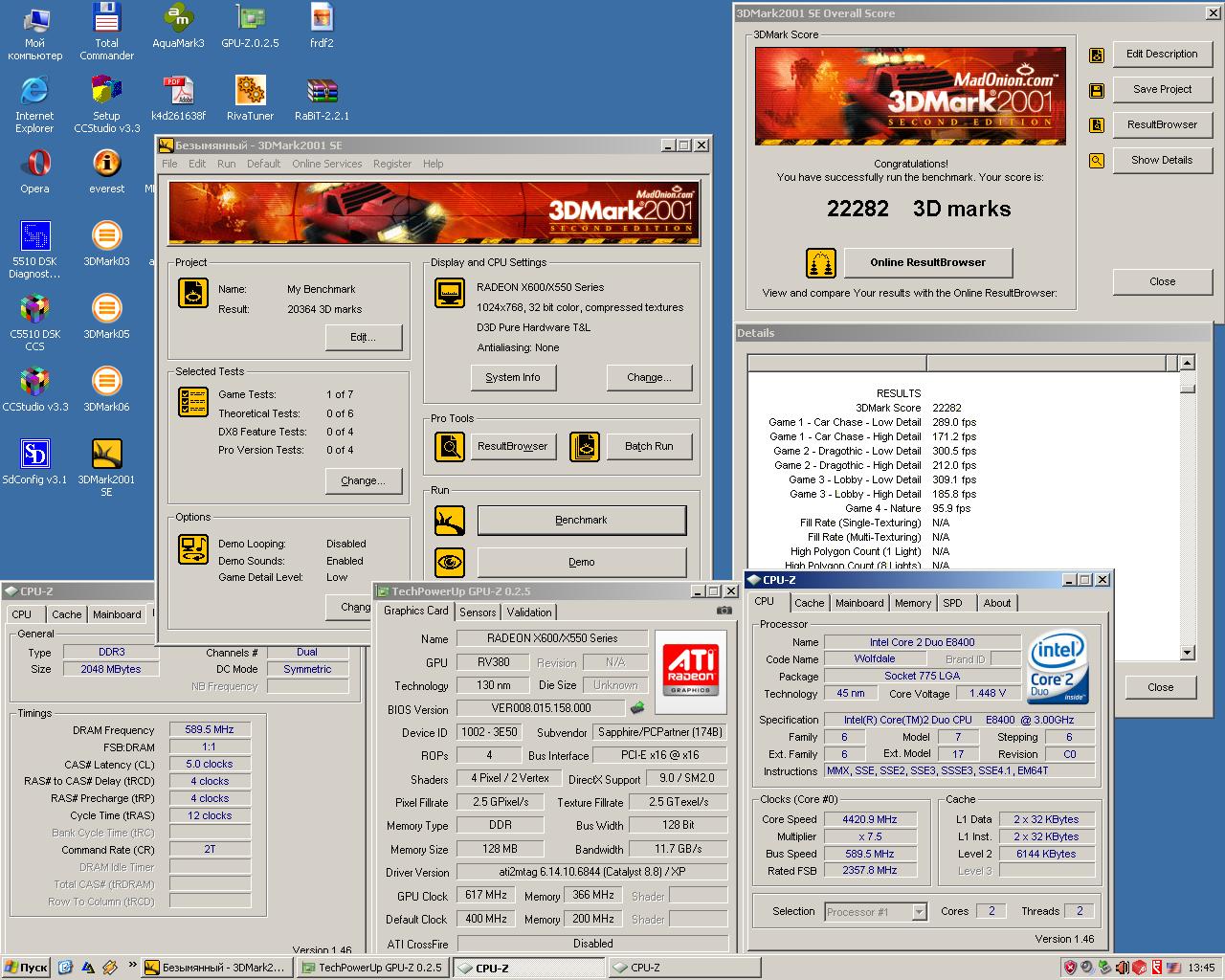Click the ResultBrowser button in score window
This screenshot has height=980, width=1225.
click(x=1162, y=124)
